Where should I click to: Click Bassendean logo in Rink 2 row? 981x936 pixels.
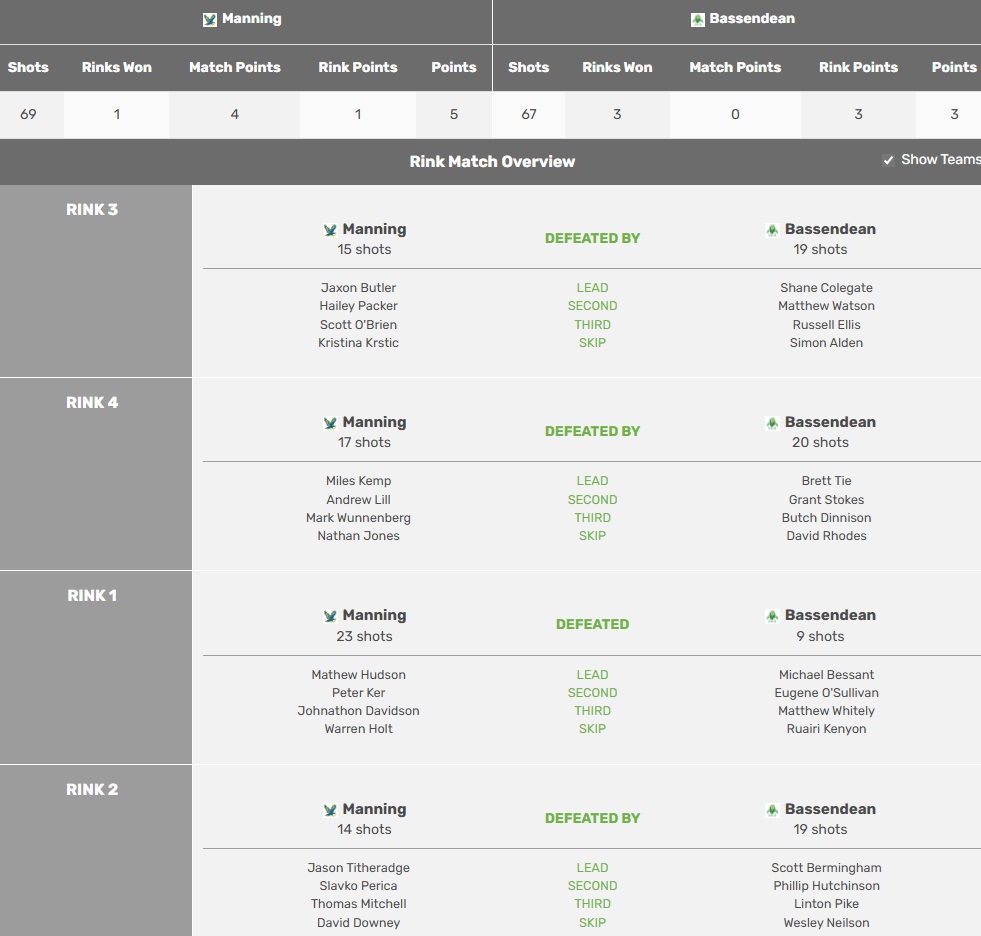772,810
